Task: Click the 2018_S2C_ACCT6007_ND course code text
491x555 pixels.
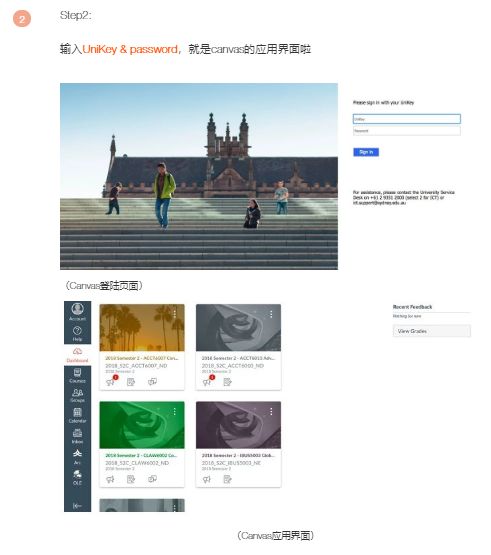Action: 136,365
